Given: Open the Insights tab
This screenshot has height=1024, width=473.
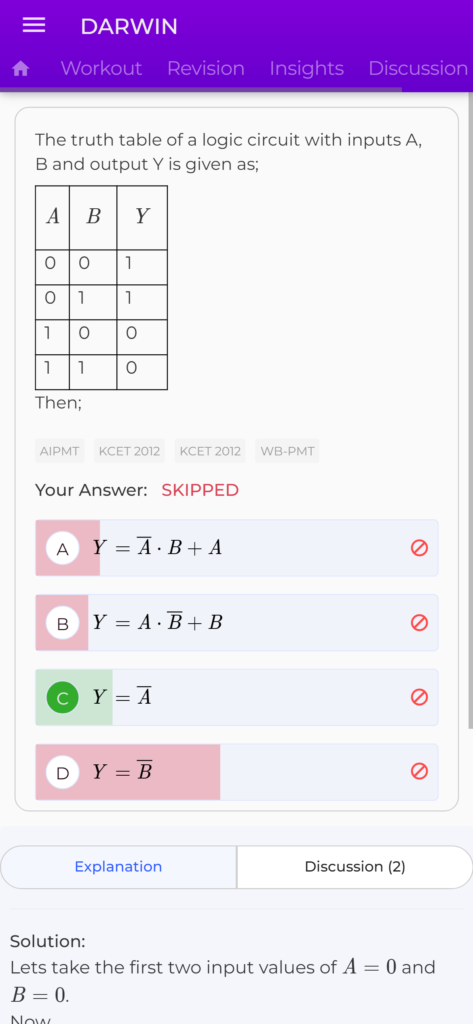Looking at the screenshot, I should 306,69.
